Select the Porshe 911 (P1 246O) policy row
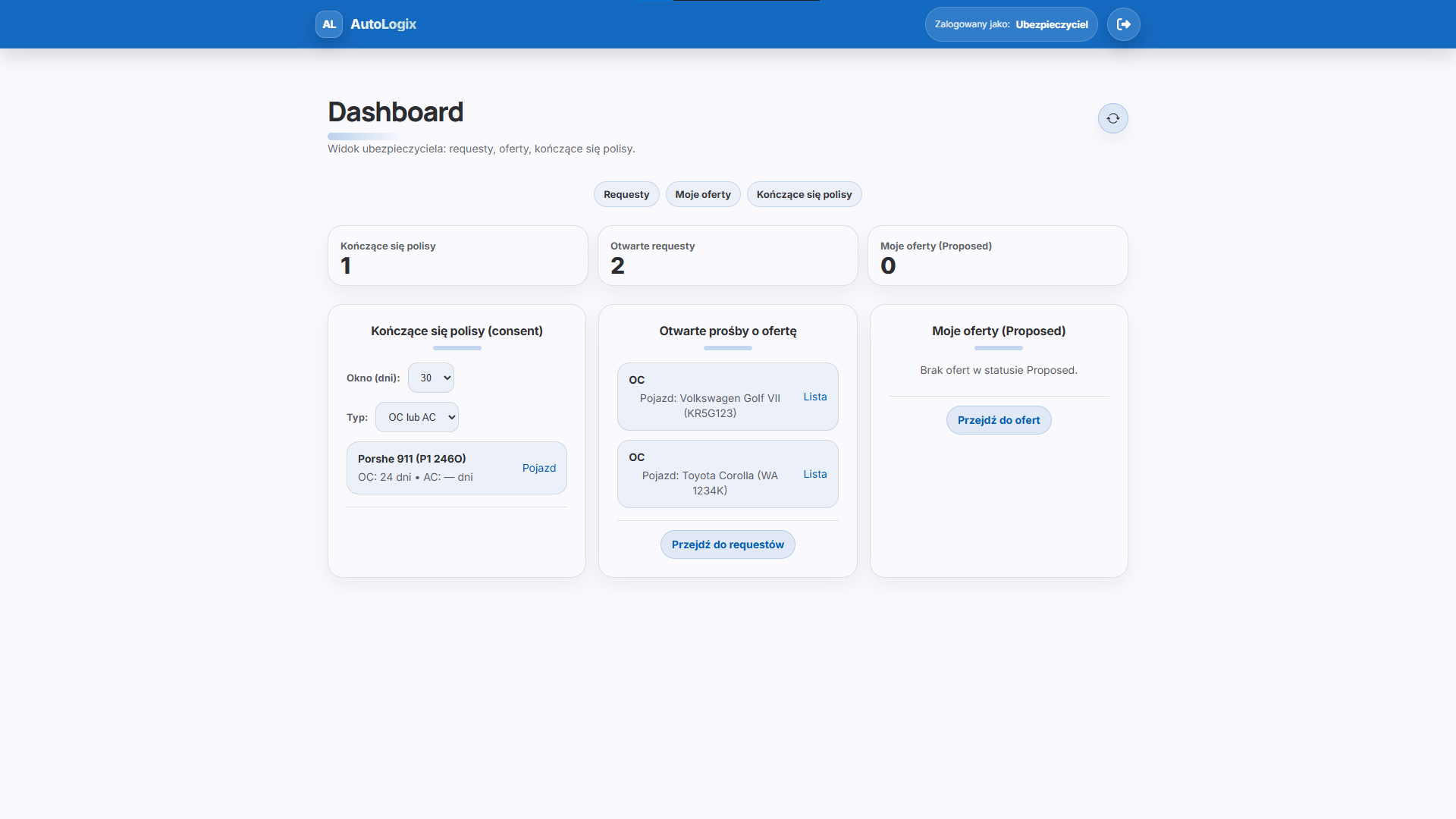 click(457, 468)
